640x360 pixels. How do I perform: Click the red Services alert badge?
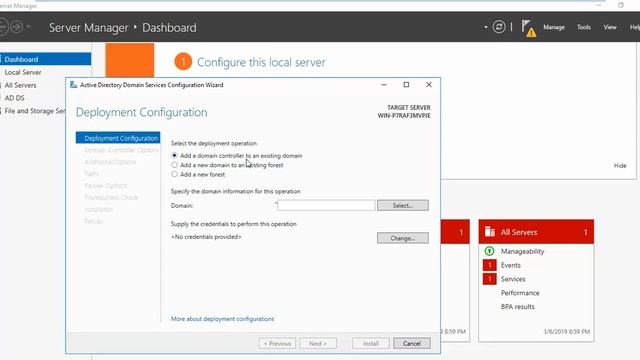[x=489, y=279]
